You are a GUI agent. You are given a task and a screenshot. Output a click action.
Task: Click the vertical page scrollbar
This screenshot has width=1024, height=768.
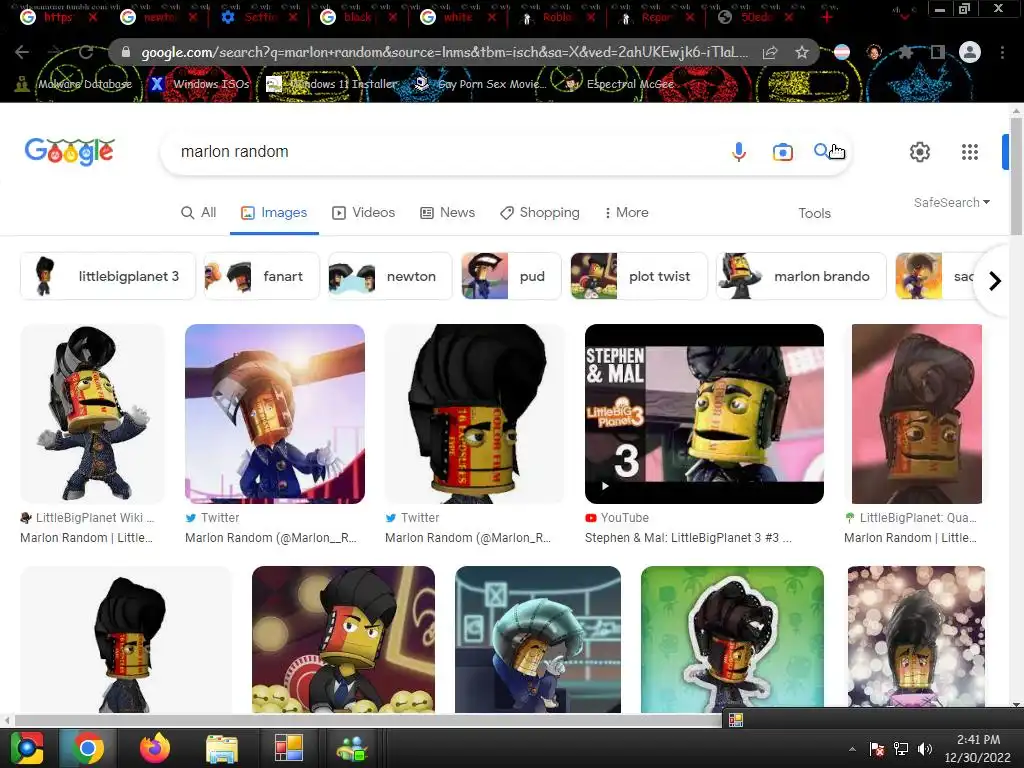[1016, 176]
